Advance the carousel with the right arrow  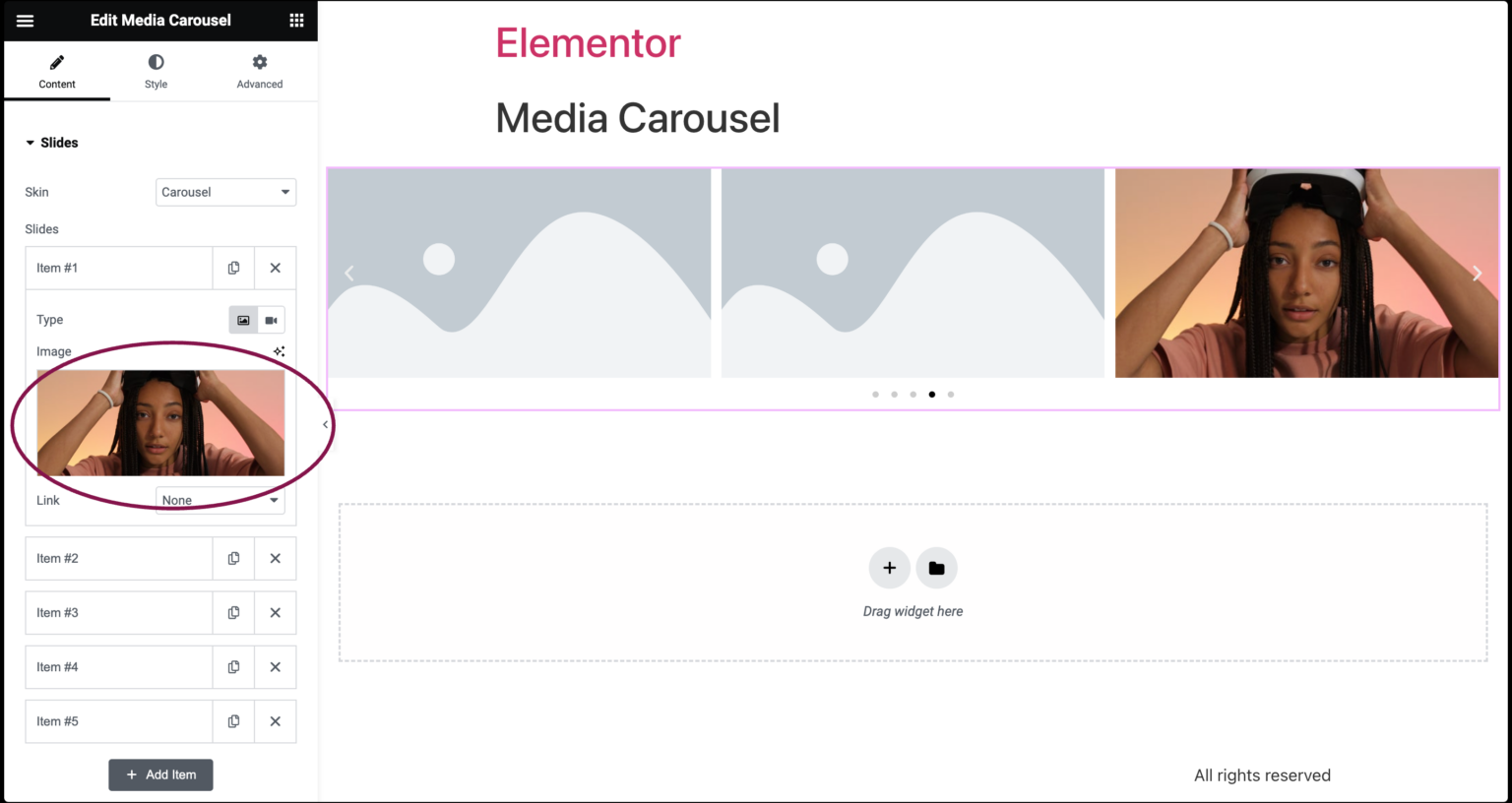(1476, 273)
